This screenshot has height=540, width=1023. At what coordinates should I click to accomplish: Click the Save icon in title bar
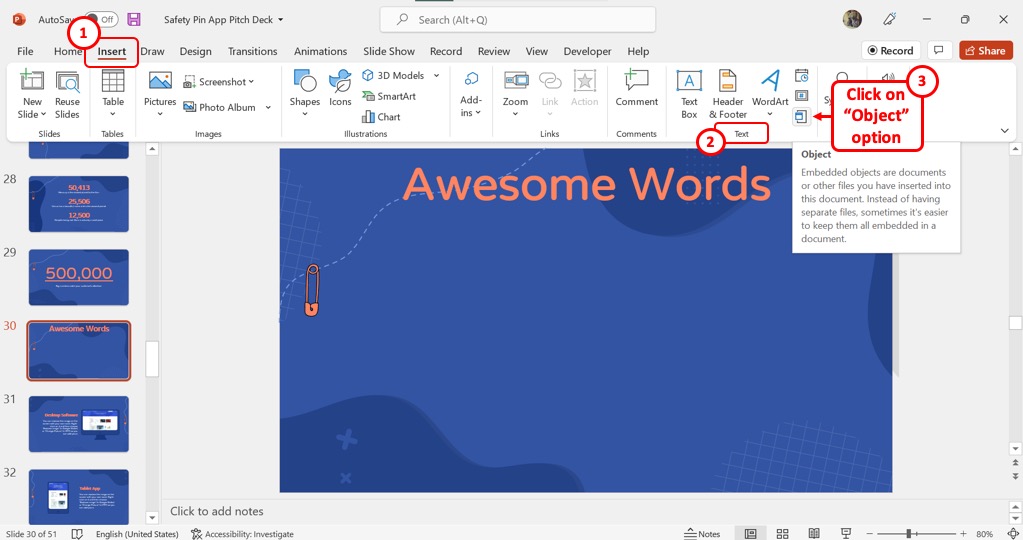click(x=134, y=20)
